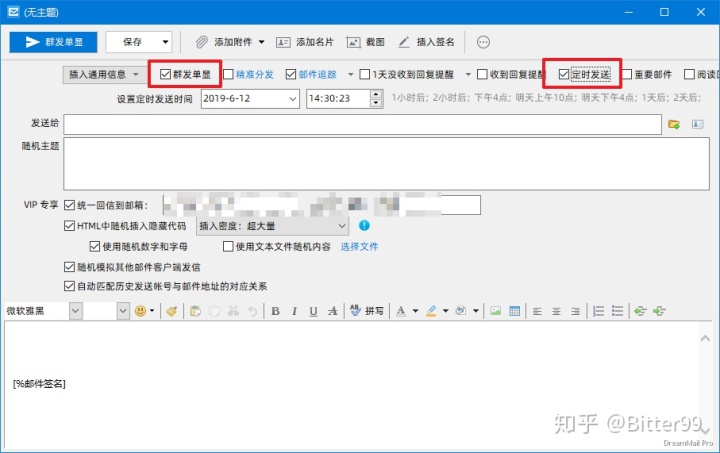Image resolution: width=720 pixels, height=453 pixels.
Task: Click the 随机主题 subject text area
Action: pos(386,164)
